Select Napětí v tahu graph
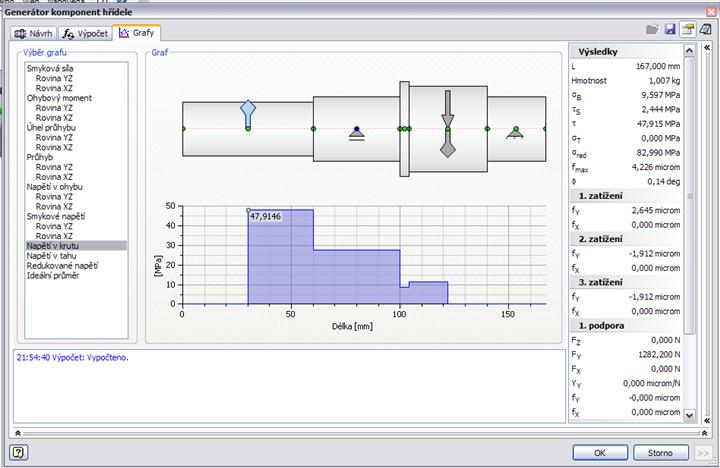This screenshot has width=720, height=468. pyautogui.click(x=53, y=255)
